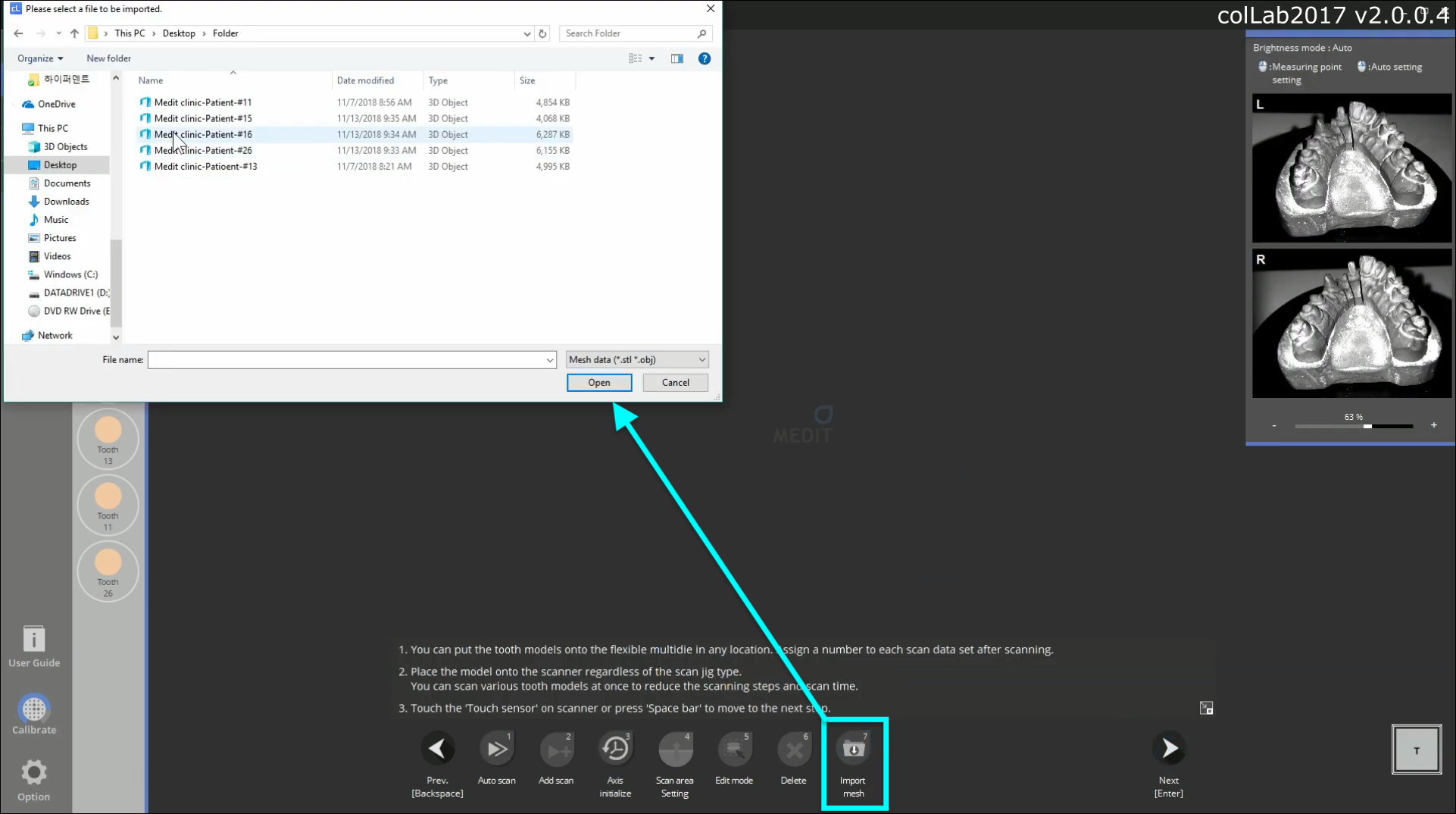1456x814 pixels.
Task: Open 3D Objects in navigation pane
Action: pos(58,146)
